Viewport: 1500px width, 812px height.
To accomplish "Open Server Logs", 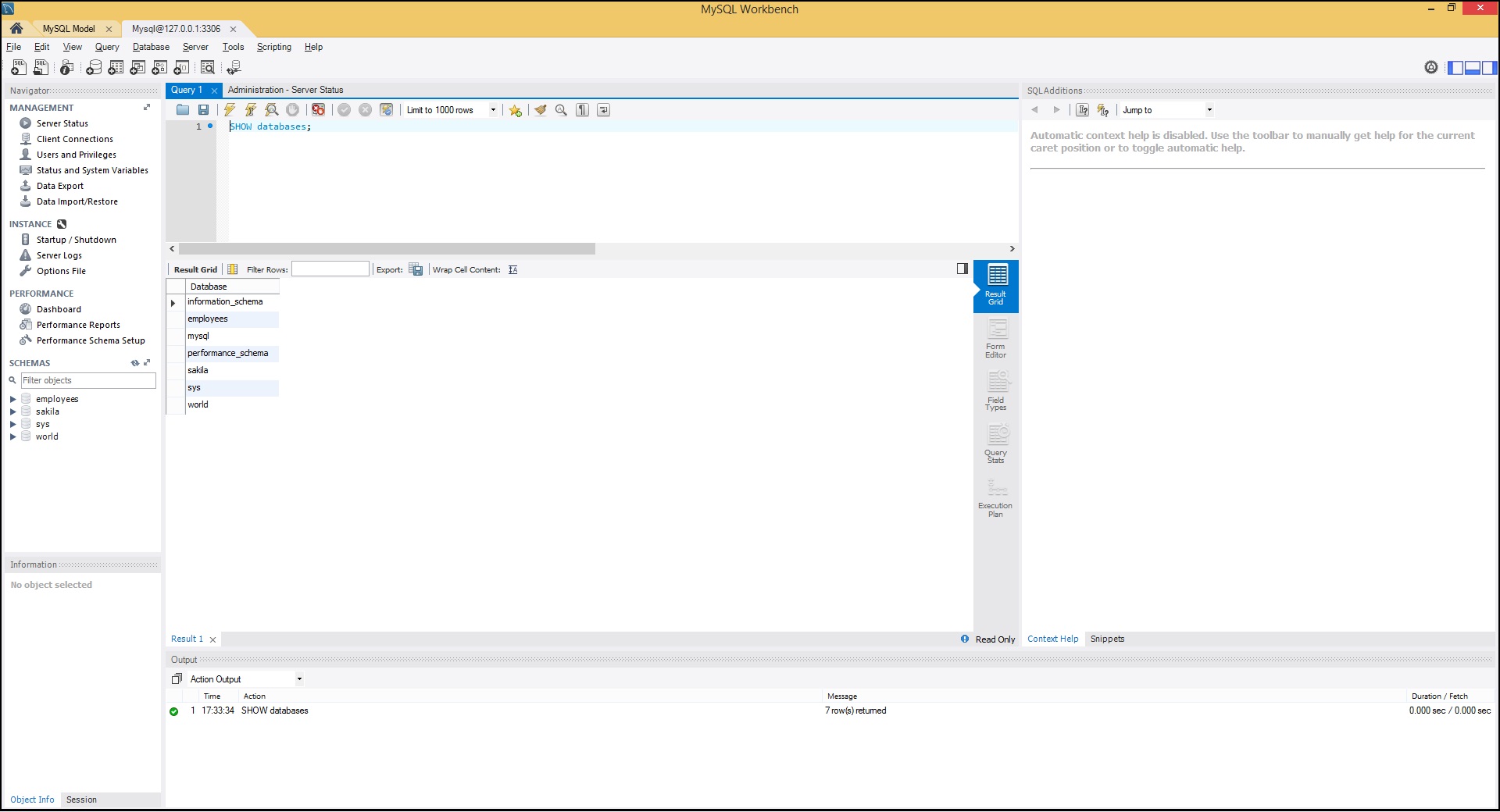I will [x=59, y=255].
